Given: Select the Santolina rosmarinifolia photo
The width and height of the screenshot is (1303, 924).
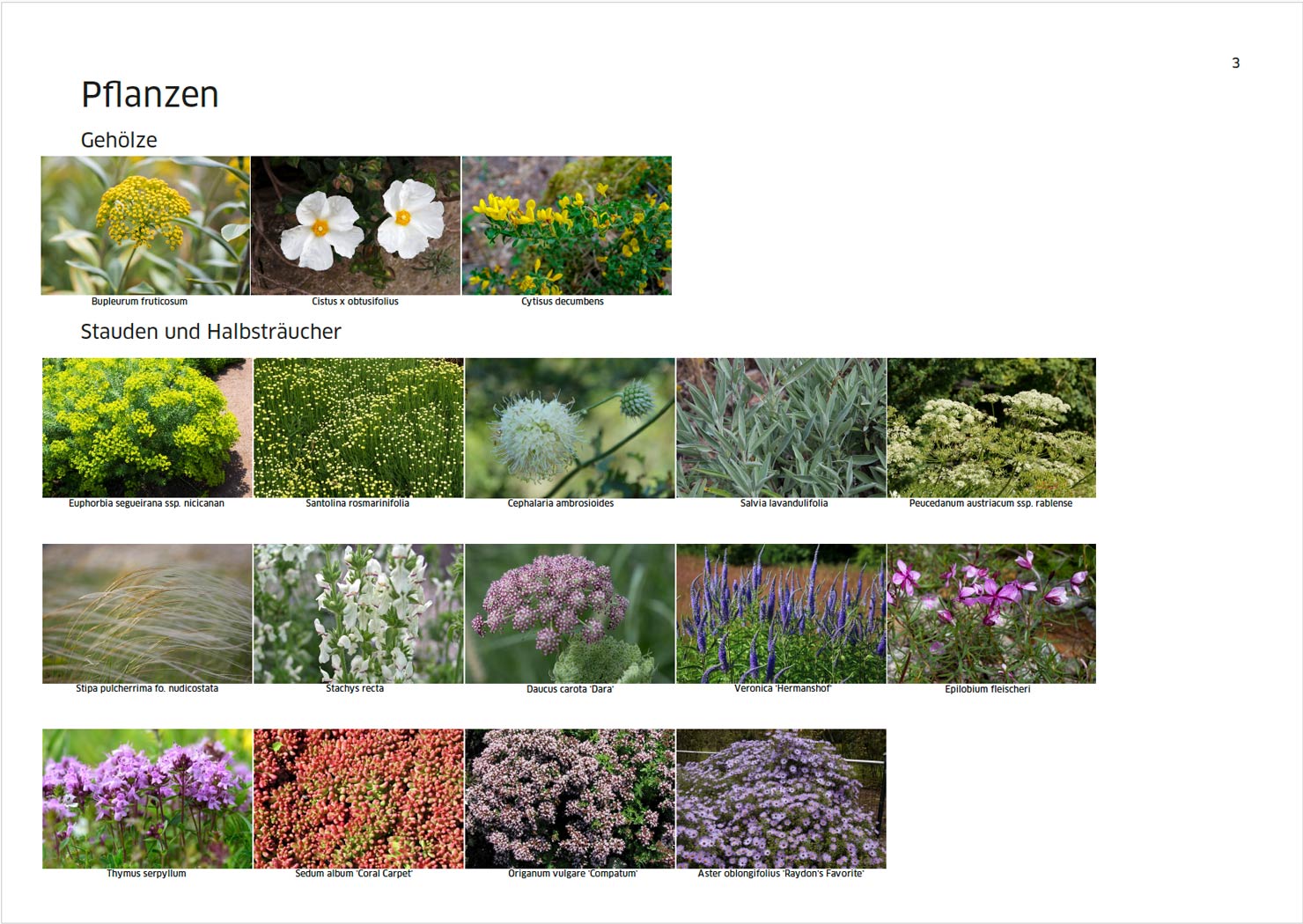Looking at the screenshot, I should (358, 428).
